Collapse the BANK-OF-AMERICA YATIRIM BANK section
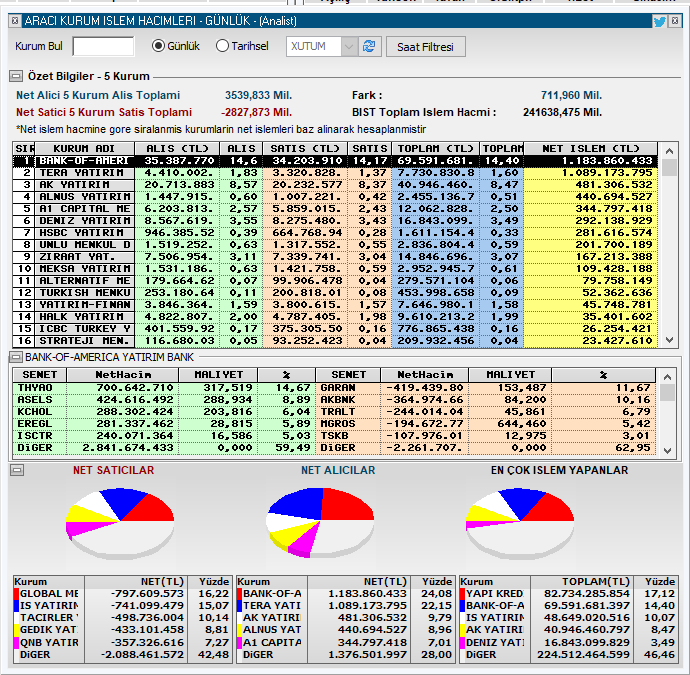This screenshot has height=675, width=690. tap(16, 357)
